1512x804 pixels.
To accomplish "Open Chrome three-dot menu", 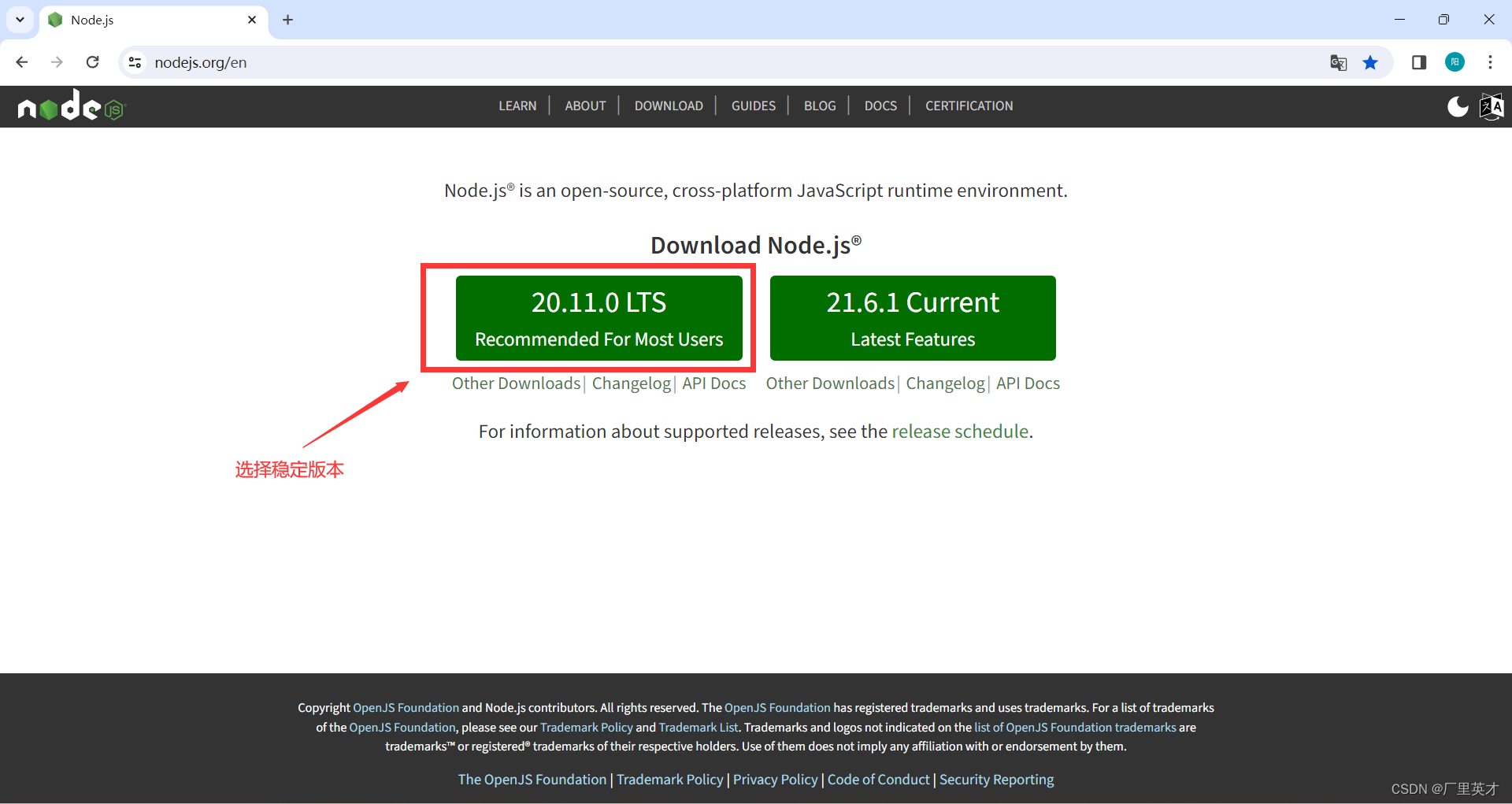I will click(x=1490, y=62).
